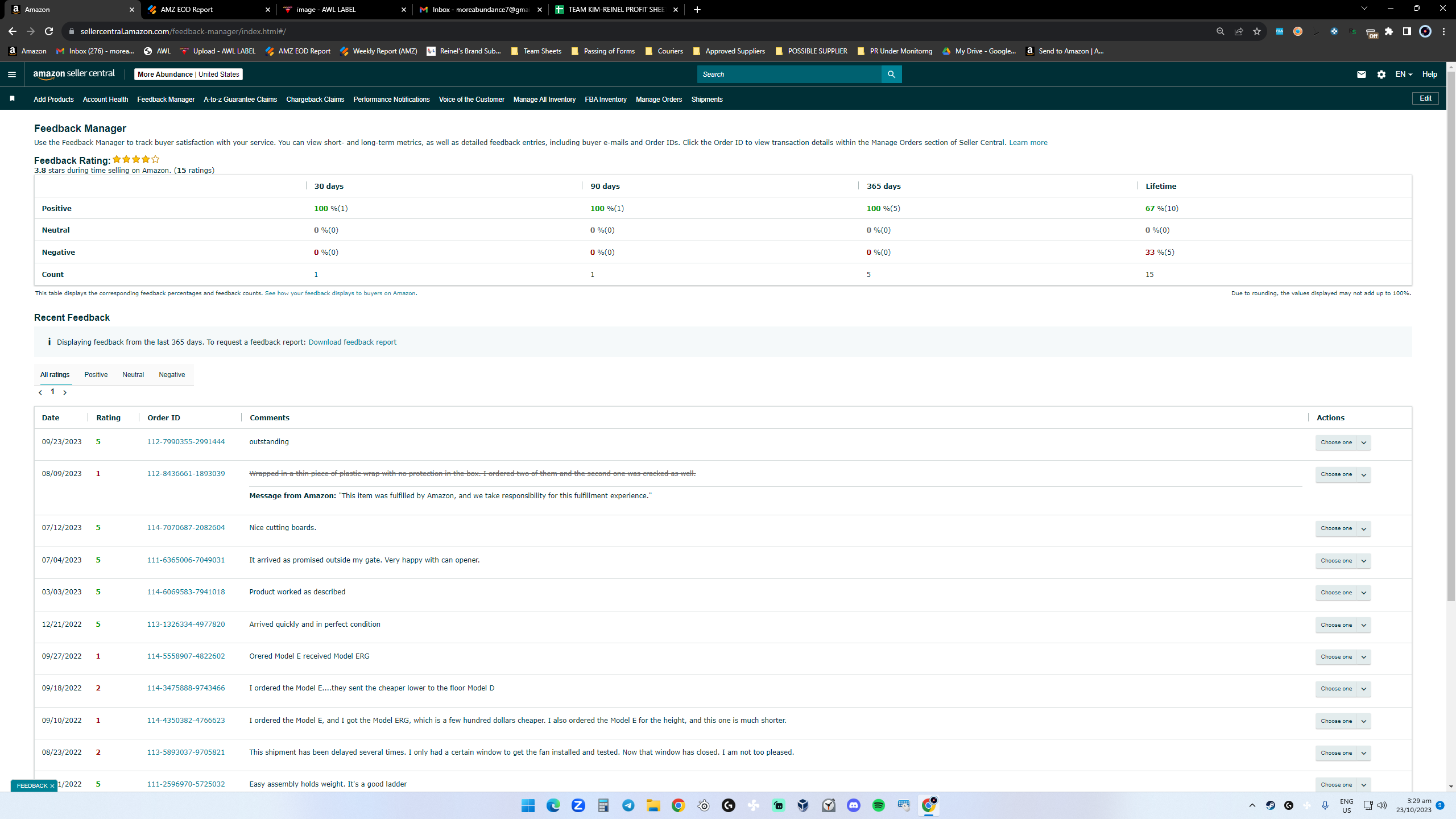Click the More Abundance United States account switcher
This screenshot has height=819, width=1456.
pyautogui.click(x=188, y=75)
